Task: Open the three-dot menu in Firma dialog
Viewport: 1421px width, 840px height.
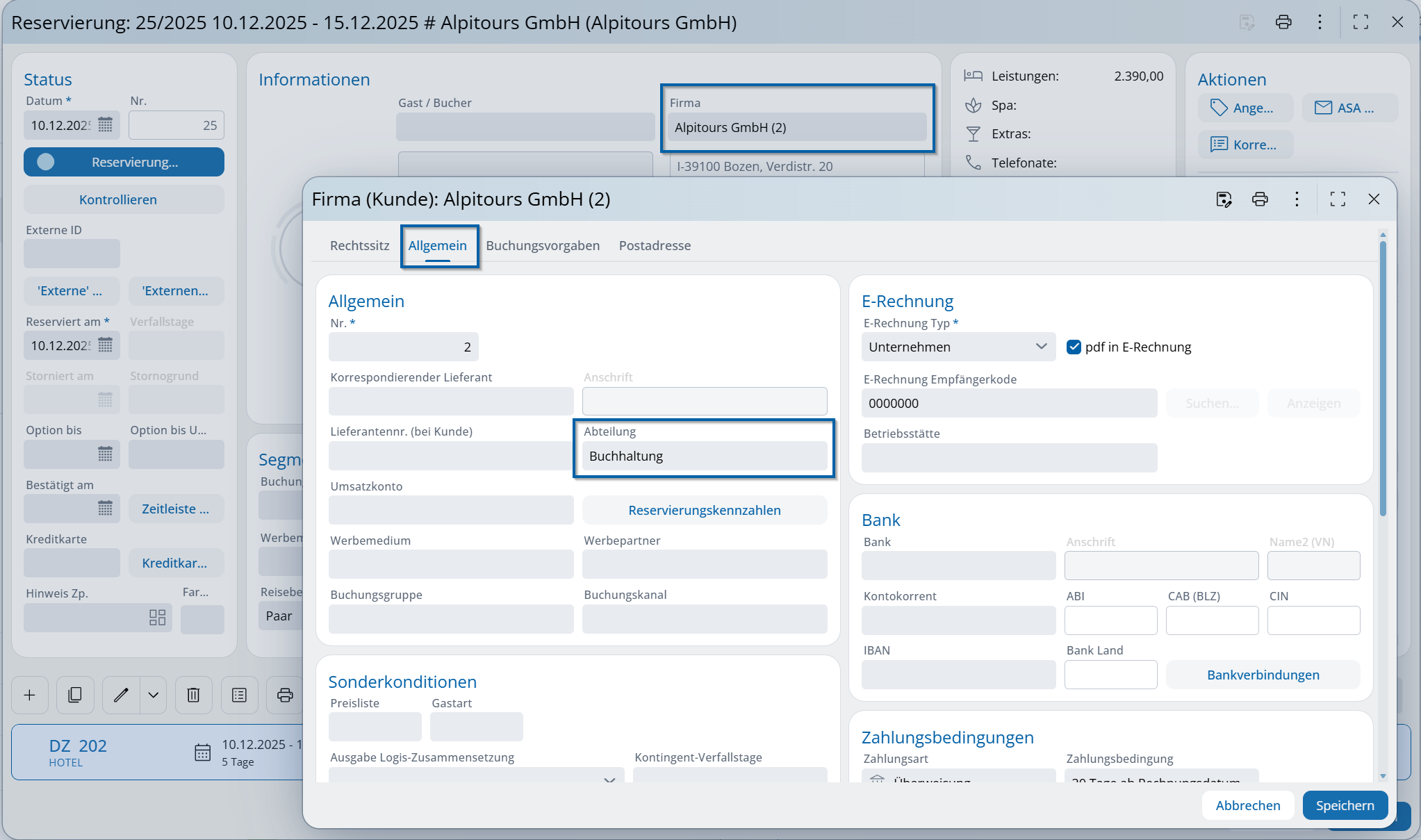Action: (x=1297, y=199)
